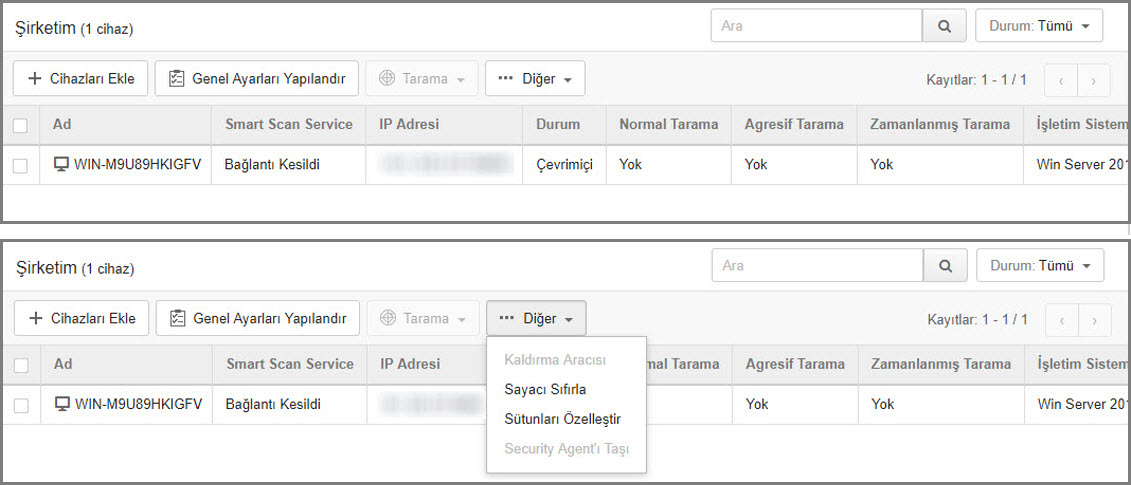
Task: Open the Durum: Tümü dropdown in the upper panel
Action: pyautogui.click(x=1039, y=26)
